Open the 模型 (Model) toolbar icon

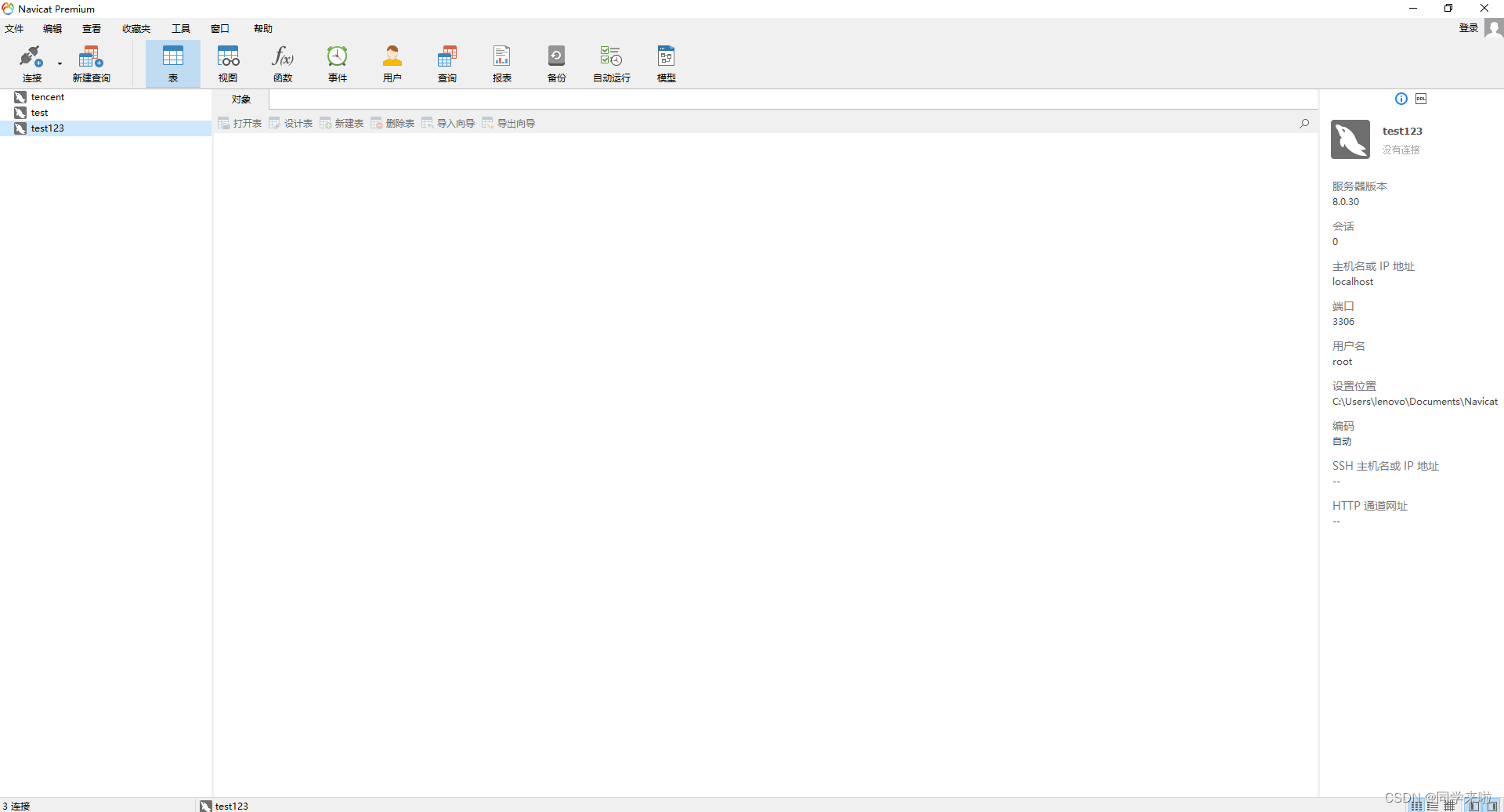click(x=667, y=56)
